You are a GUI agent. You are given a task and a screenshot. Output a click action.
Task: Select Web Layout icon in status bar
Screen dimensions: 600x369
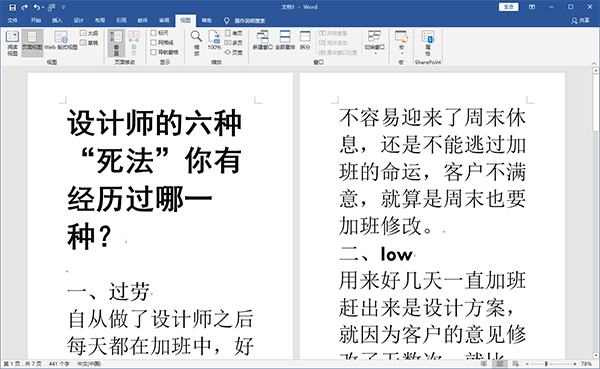(516, 364)
